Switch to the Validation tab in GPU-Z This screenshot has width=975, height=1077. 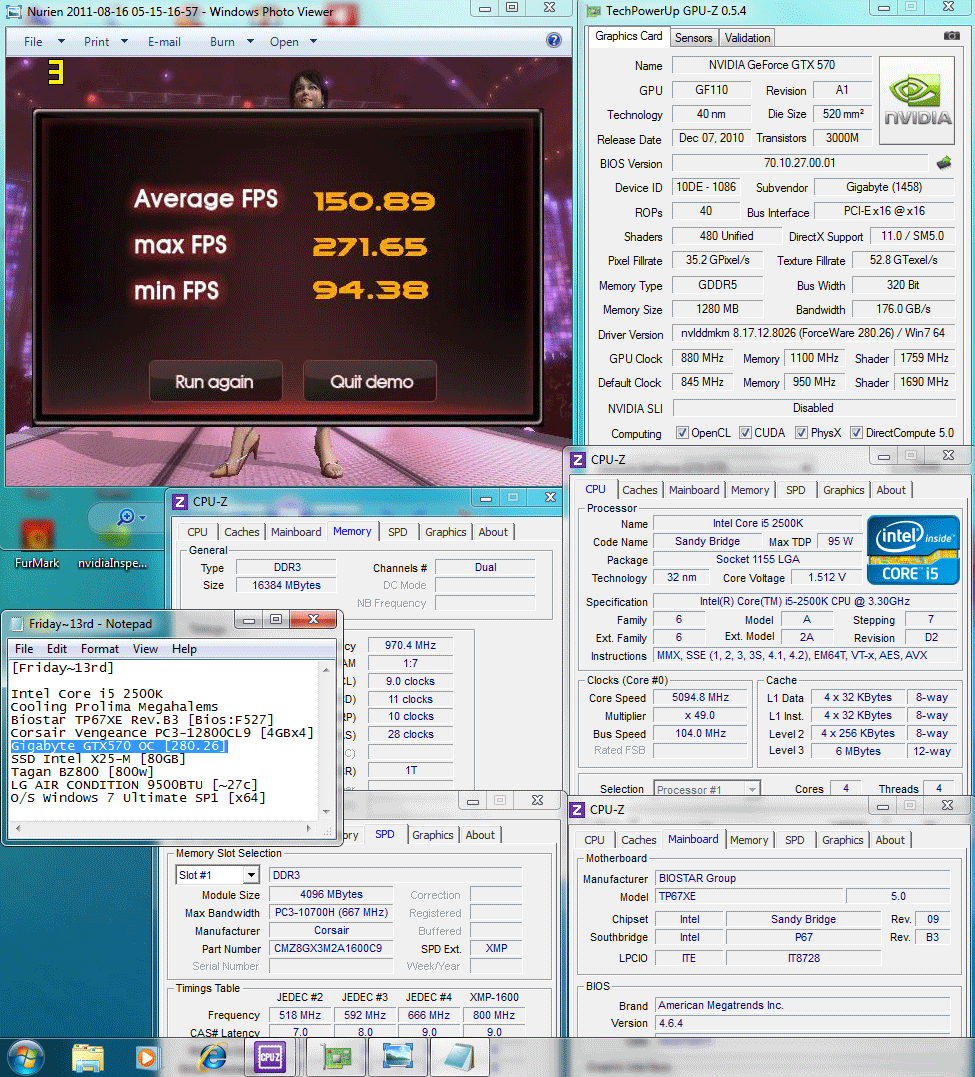(747, 38)
